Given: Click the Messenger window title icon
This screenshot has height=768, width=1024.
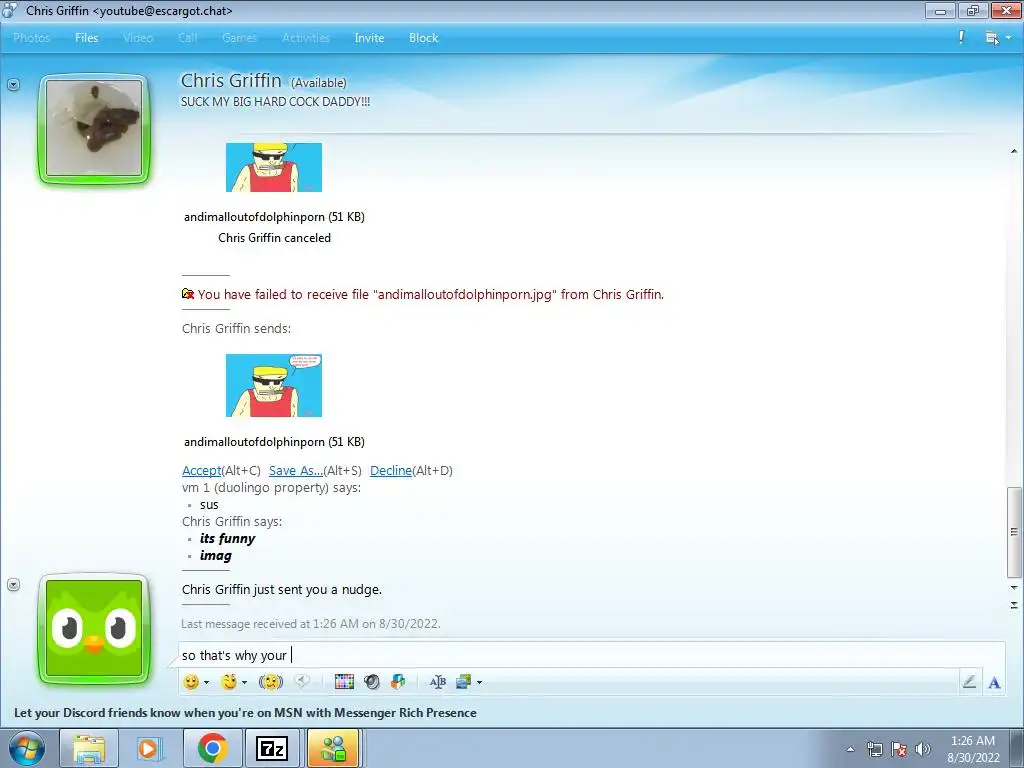Looking at the screenshot, I should pos(10,10).
